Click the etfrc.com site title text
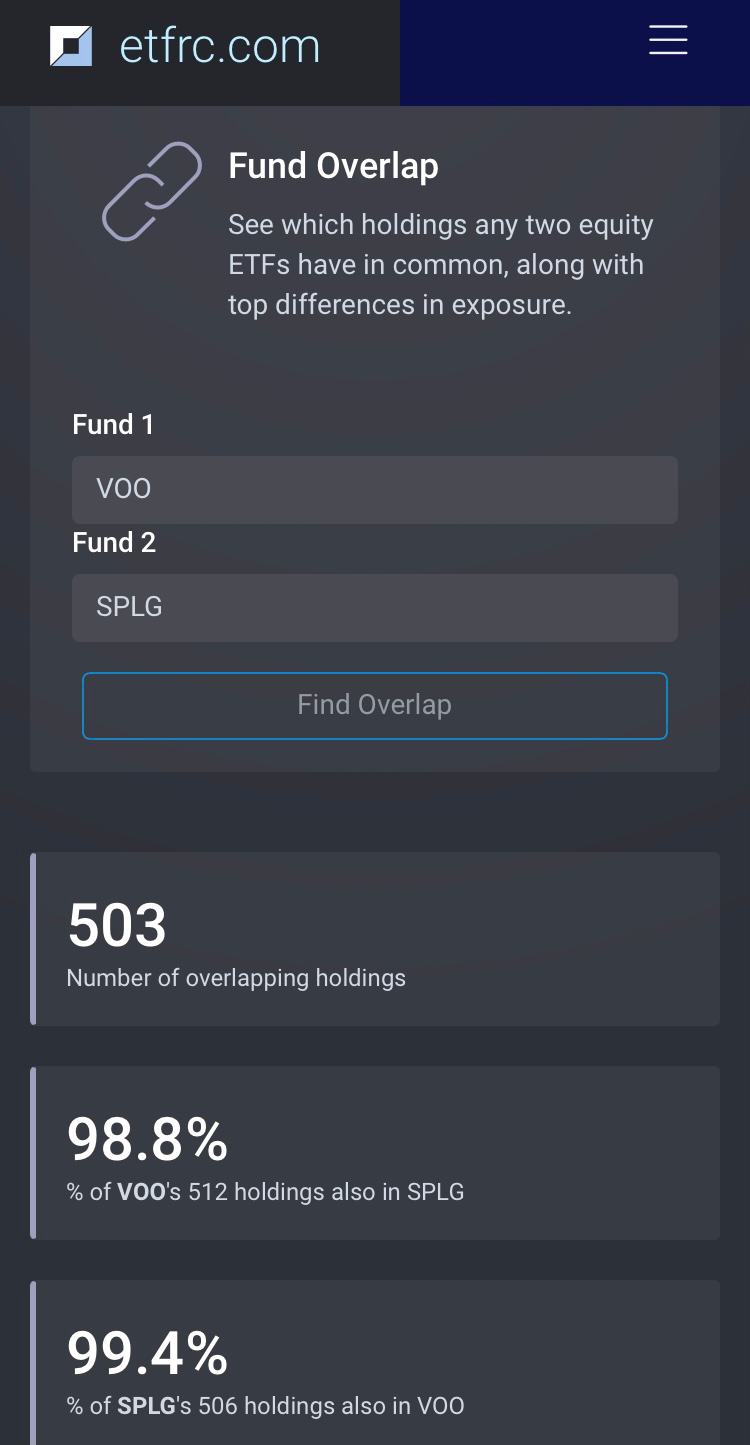This screenshot has width=750, height=1445. (x=218, y=44)
